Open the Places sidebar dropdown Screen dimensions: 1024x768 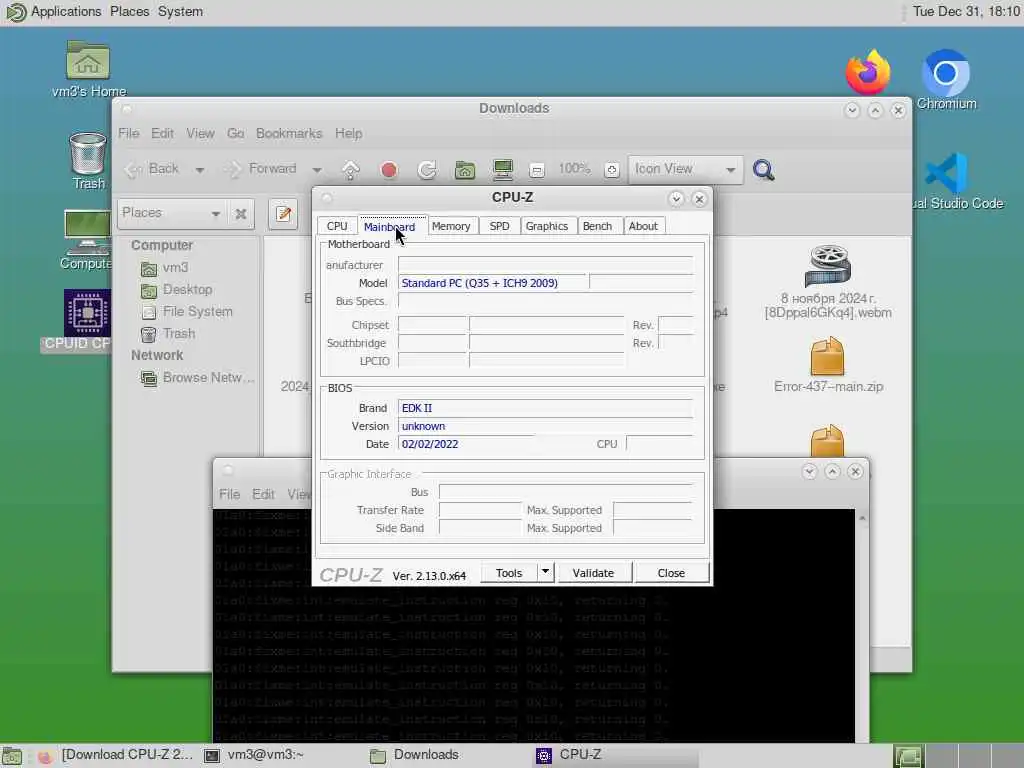[171, 213]
